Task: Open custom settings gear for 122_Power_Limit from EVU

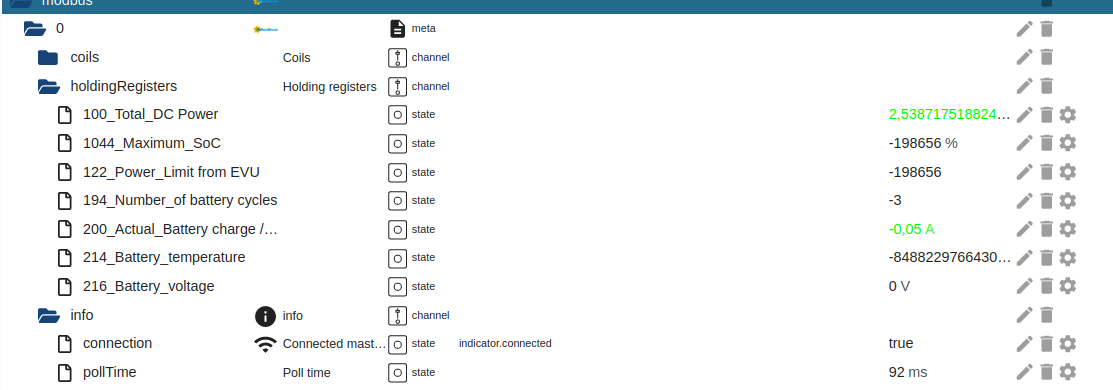Action: coord(1068,172)
